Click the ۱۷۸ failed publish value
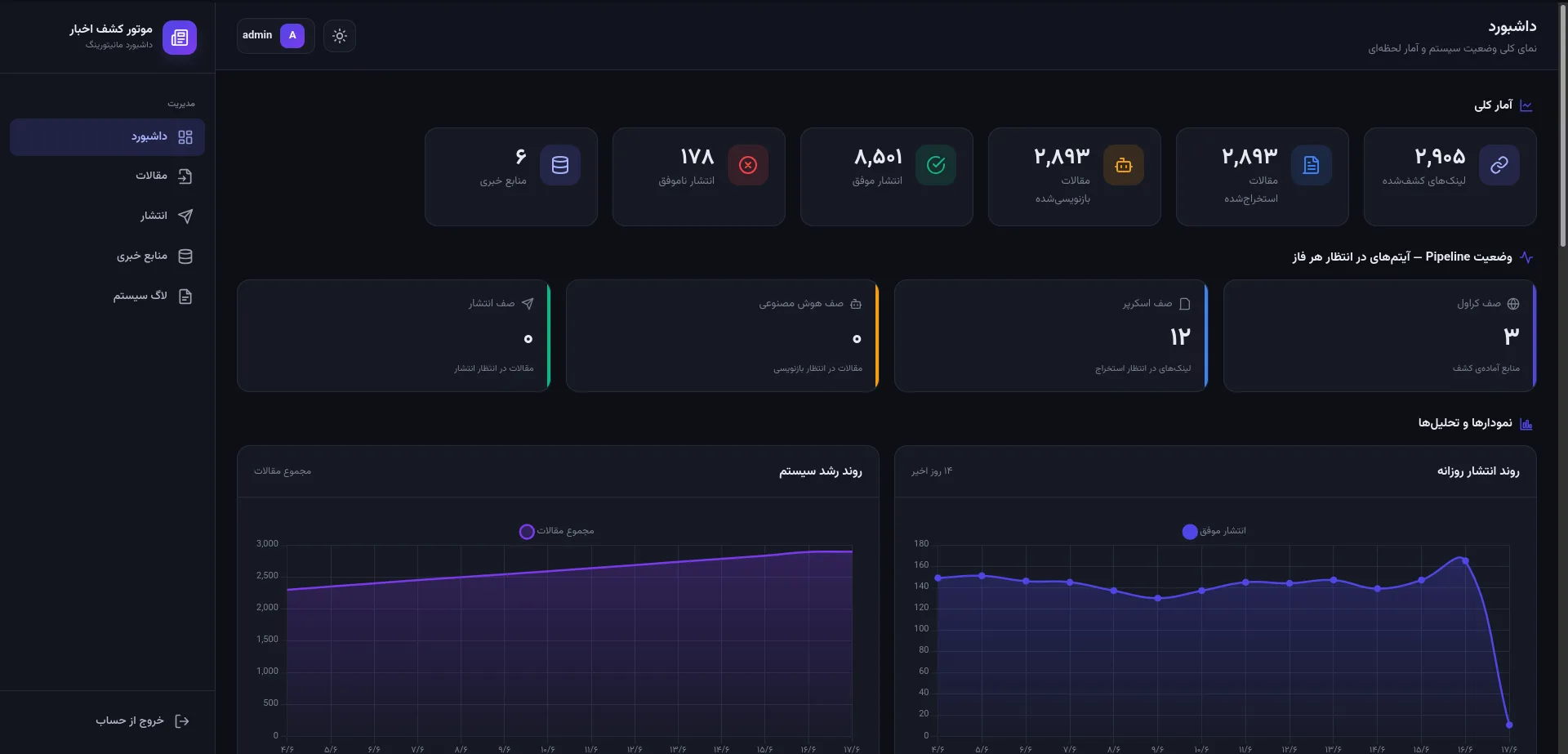1568x754 pixels. [697, 156]
